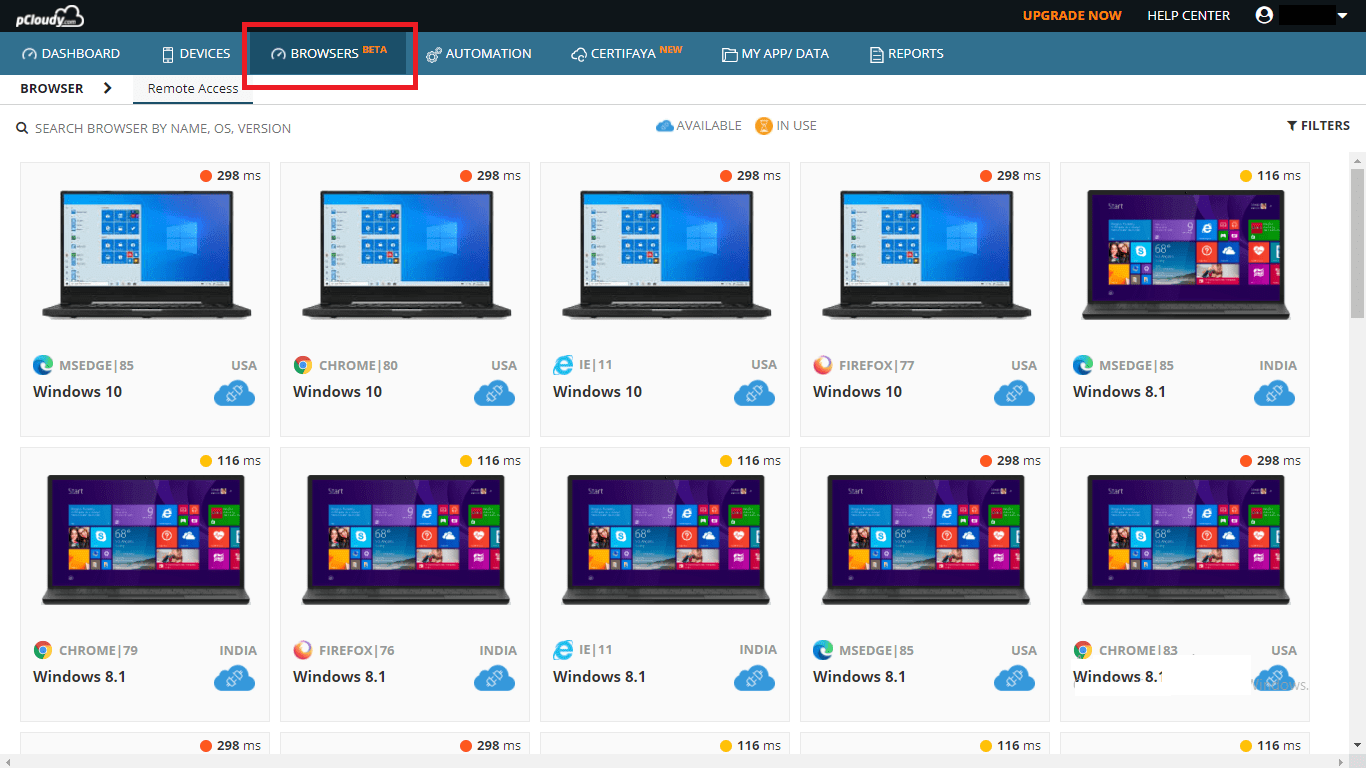
Task: Select the Remote Access sub-tab
Action: (193, 89)
